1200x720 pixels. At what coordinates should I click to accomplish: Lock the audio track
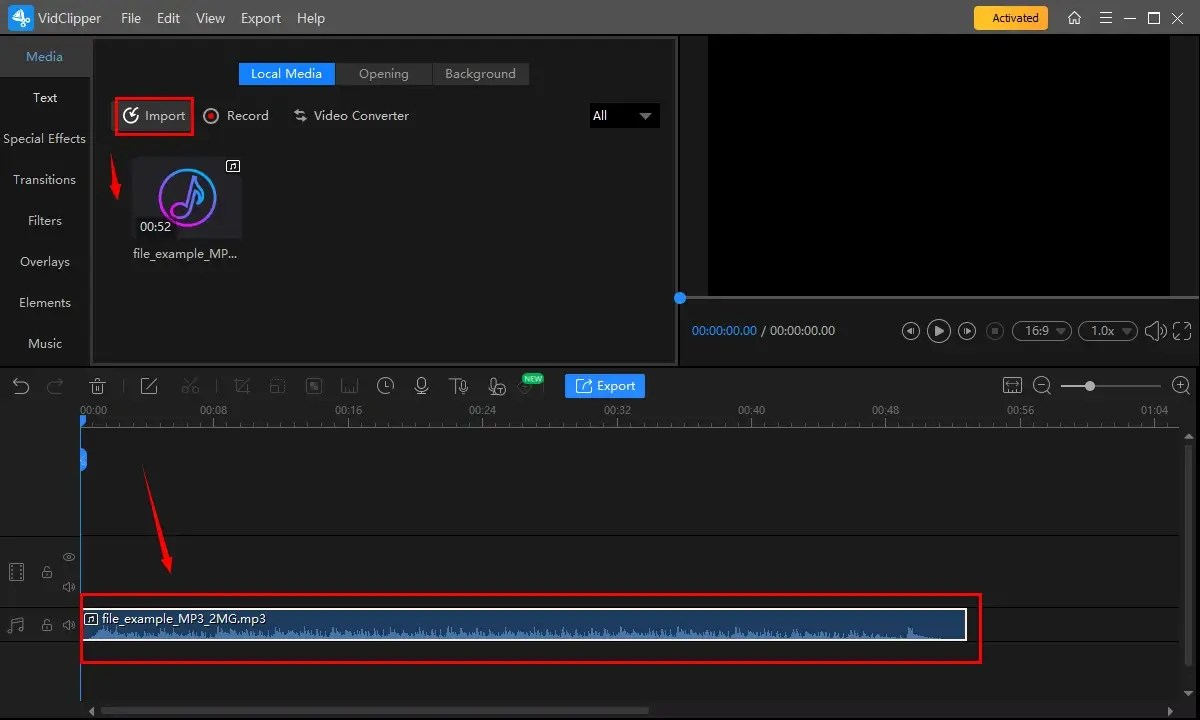coord(46,624)
